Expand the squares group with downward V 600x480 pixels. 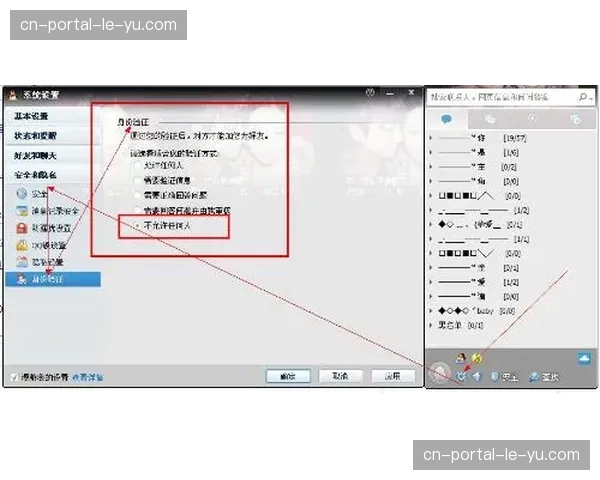(431, 253)
